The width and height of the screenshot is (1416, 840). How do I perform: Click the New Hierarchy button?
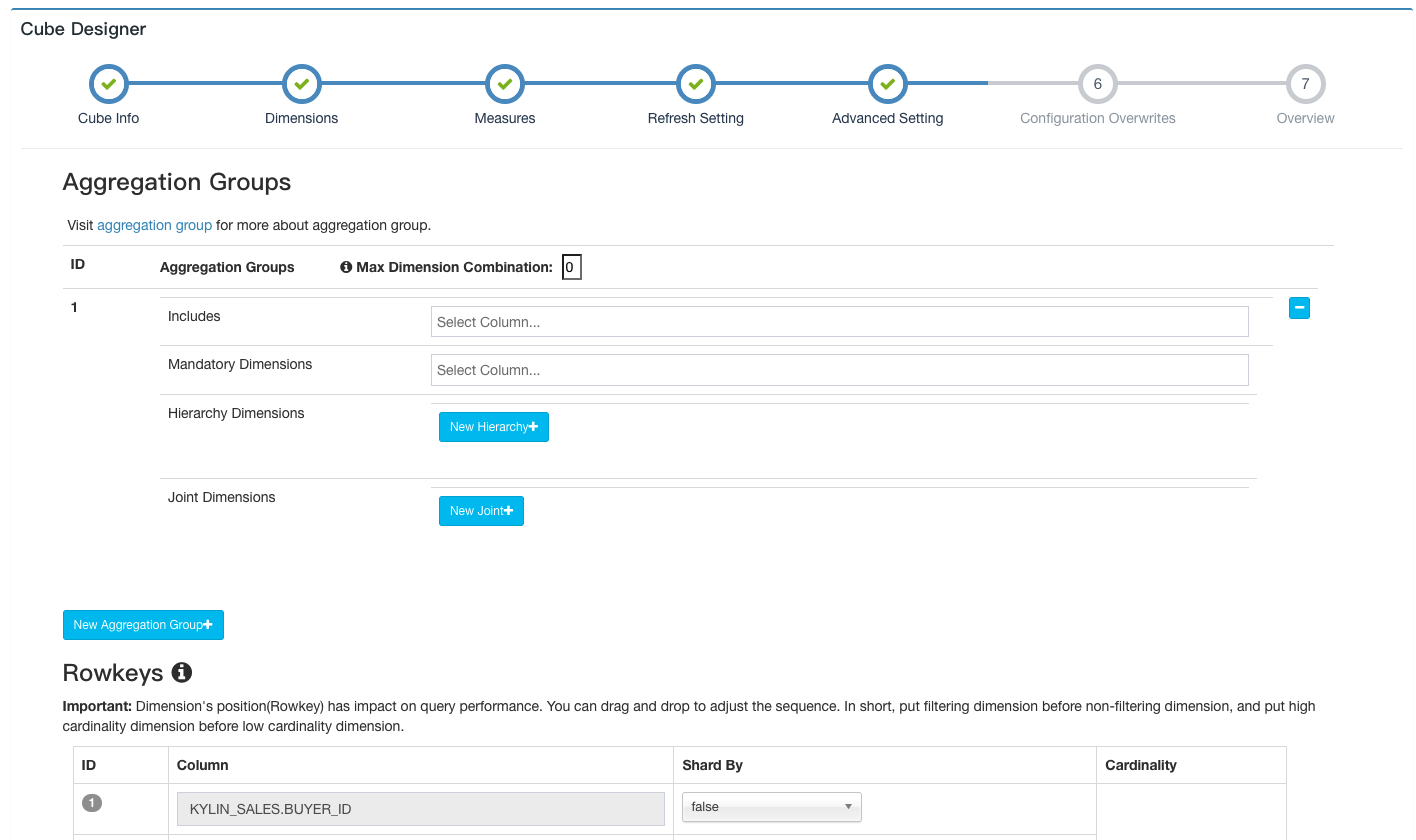[x=493, y=427]
